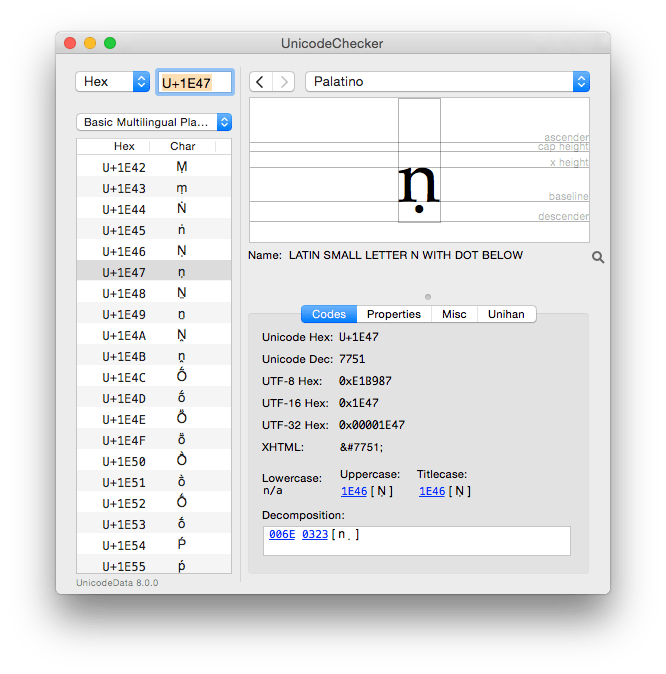Click the U+1E47 code input field
Screen dimensions: 666x674
coord(195,83)
